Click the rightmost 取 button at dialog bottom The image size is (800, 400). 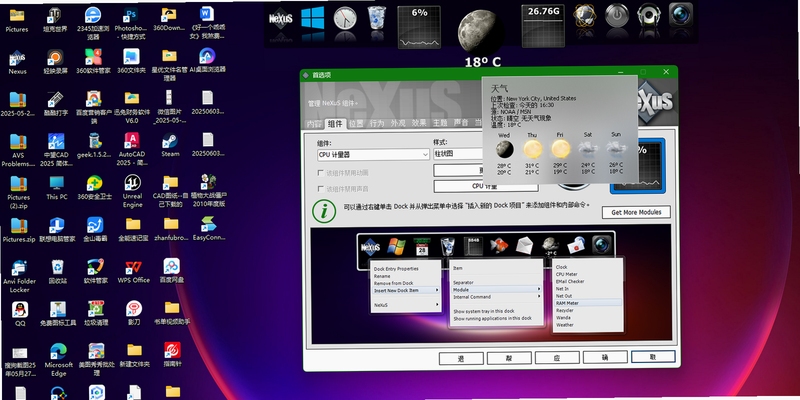tap(653, 357)
